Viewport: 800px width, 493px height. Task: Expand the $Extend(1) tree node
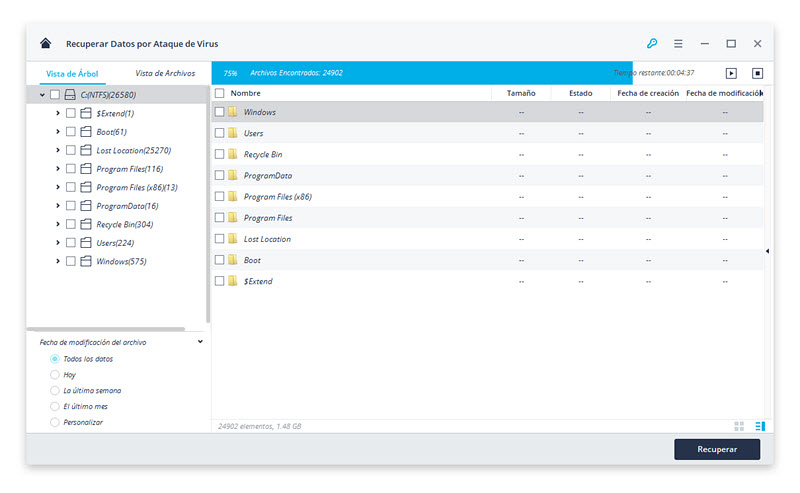tap(58, 113)
